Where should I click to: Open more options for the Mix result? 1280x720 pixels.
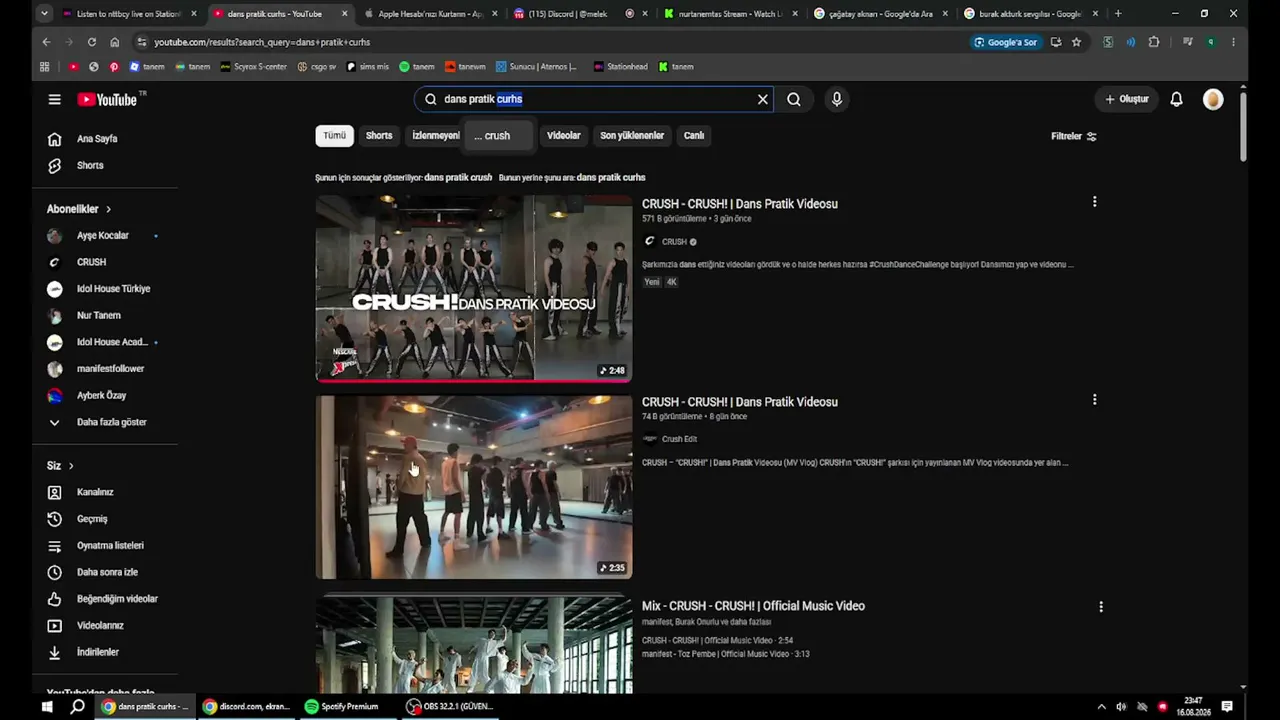(x=1101, y=607)
